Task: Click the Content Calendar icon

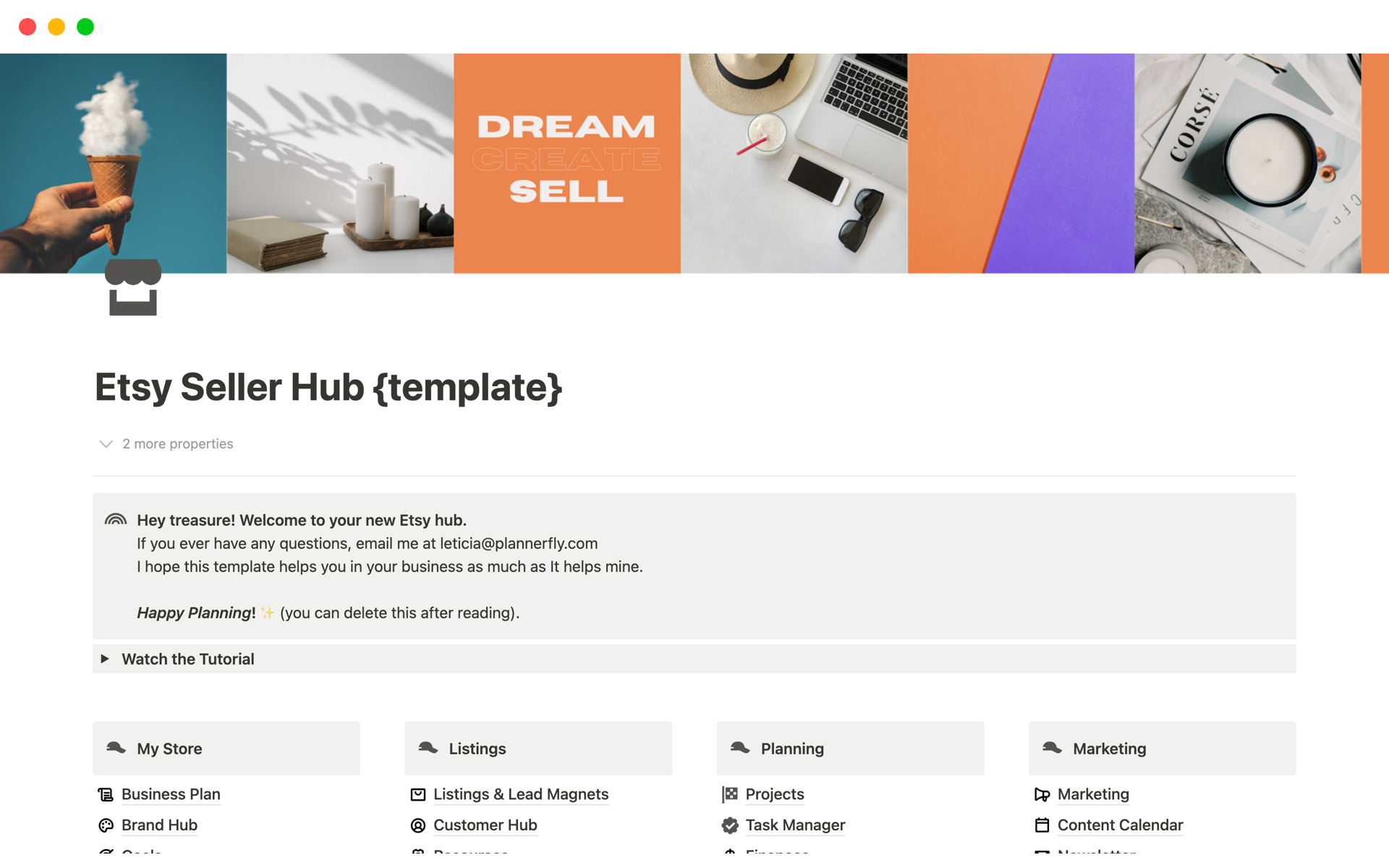Action: point(1042,824)
